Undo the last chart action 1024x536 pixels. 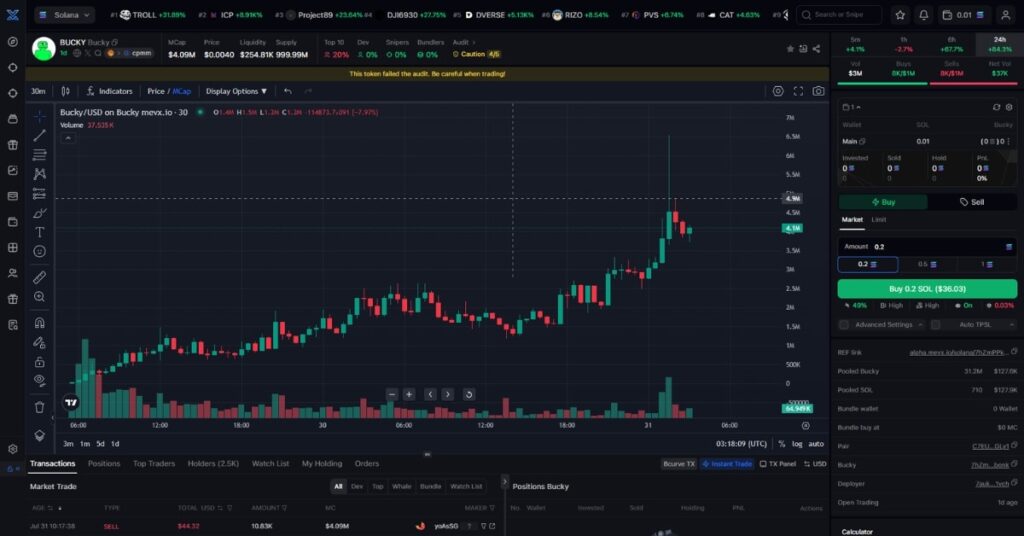(288, 91)
